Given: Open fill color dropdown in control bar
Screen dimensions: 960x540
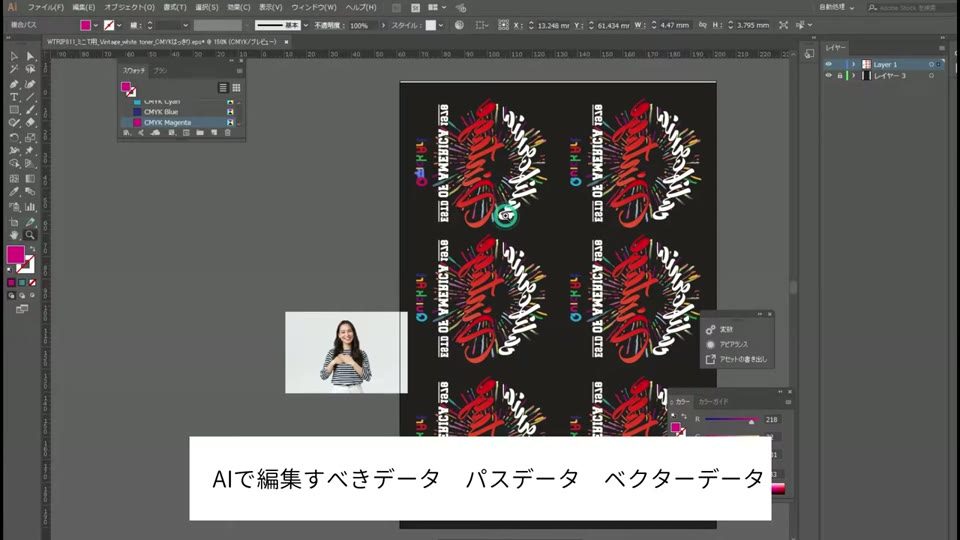Looking at the screenshot, I should pos(96,26).
